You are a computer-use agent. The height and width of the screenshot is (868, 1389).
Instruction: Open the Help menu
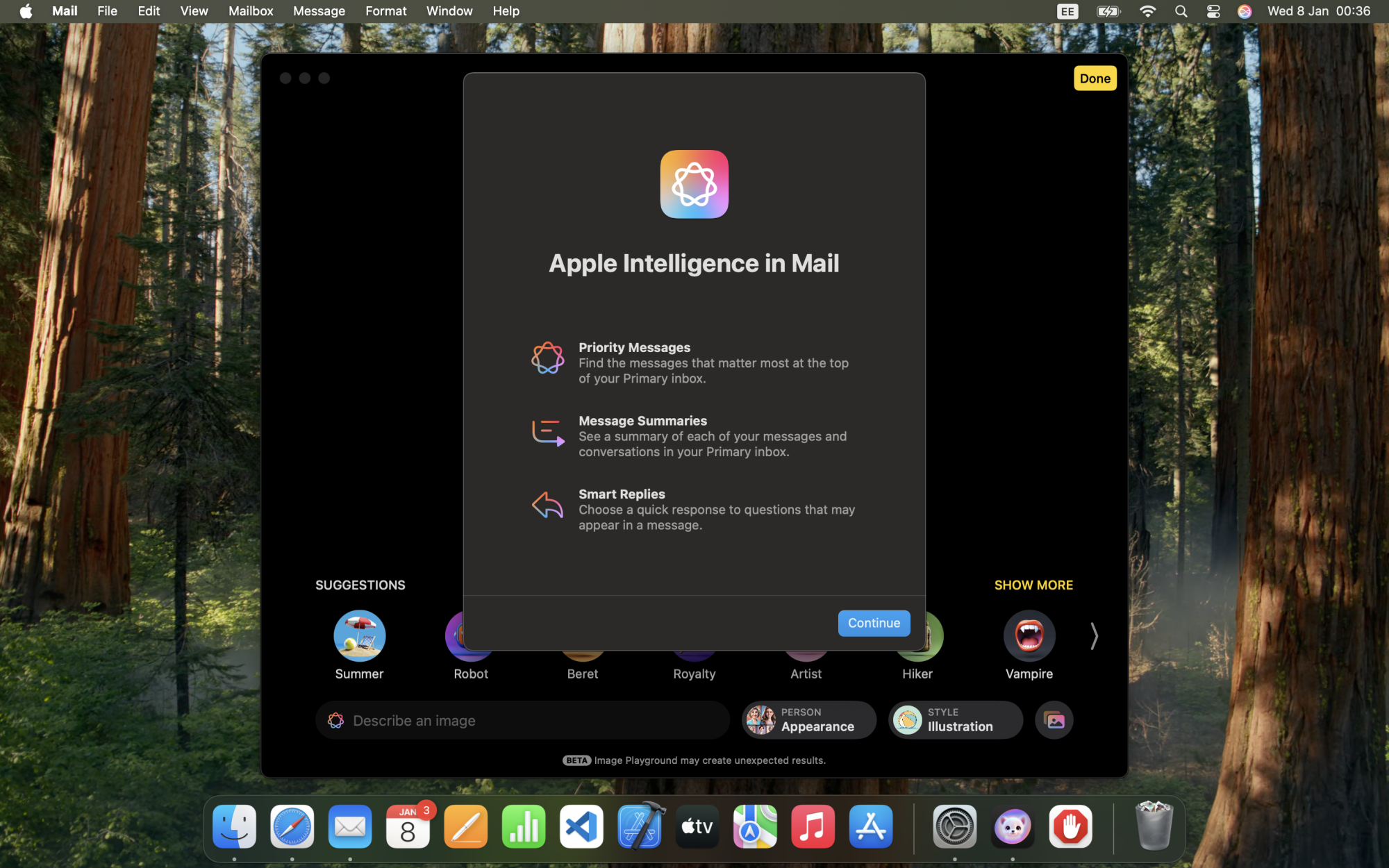(x=506, y=11)
